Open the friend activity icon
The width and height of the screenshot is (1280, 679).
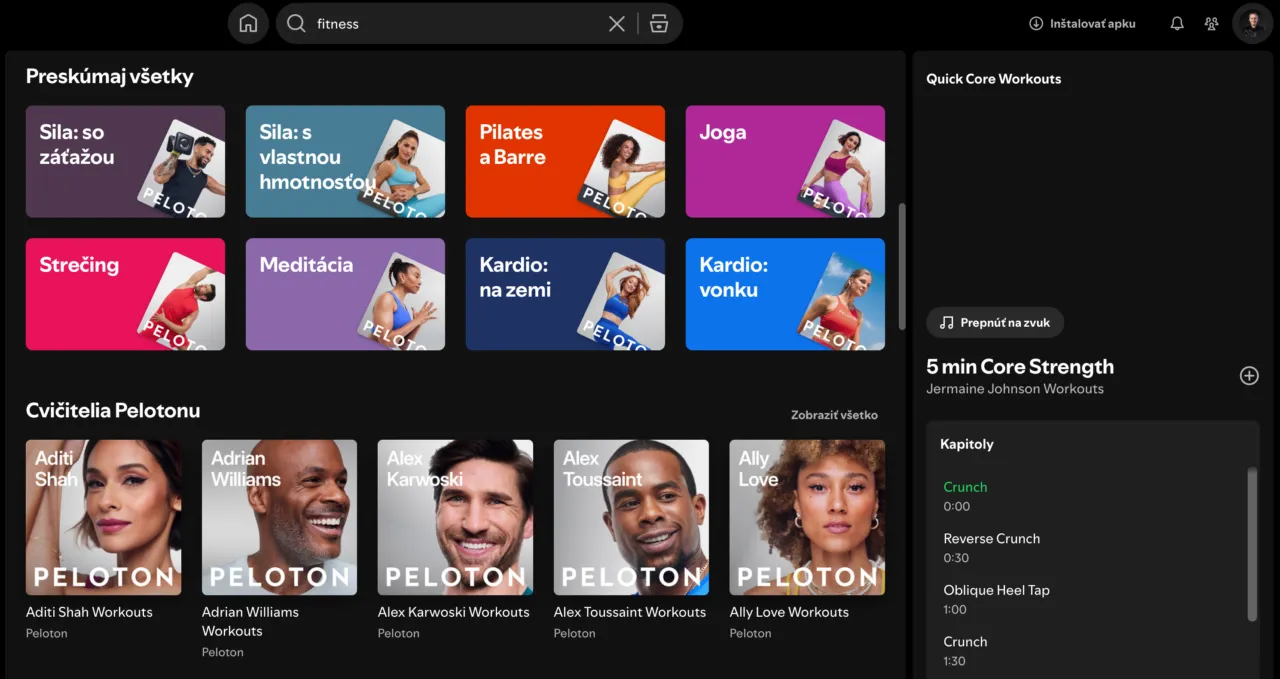[x=1211, y=24]
